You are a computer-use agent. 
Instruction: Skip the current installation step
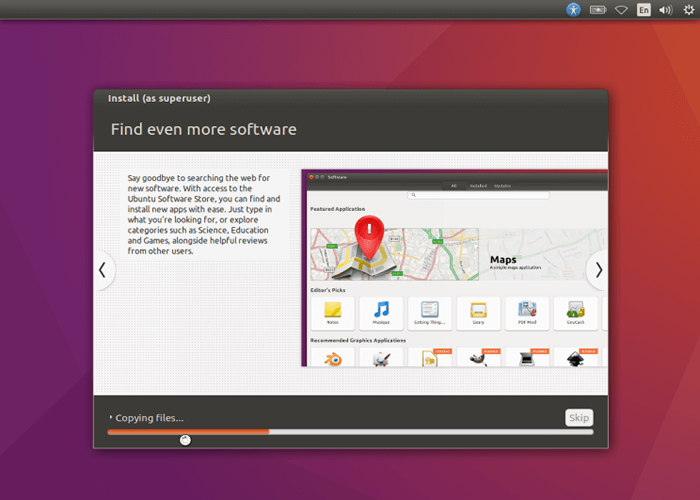[x=579, y=417]
